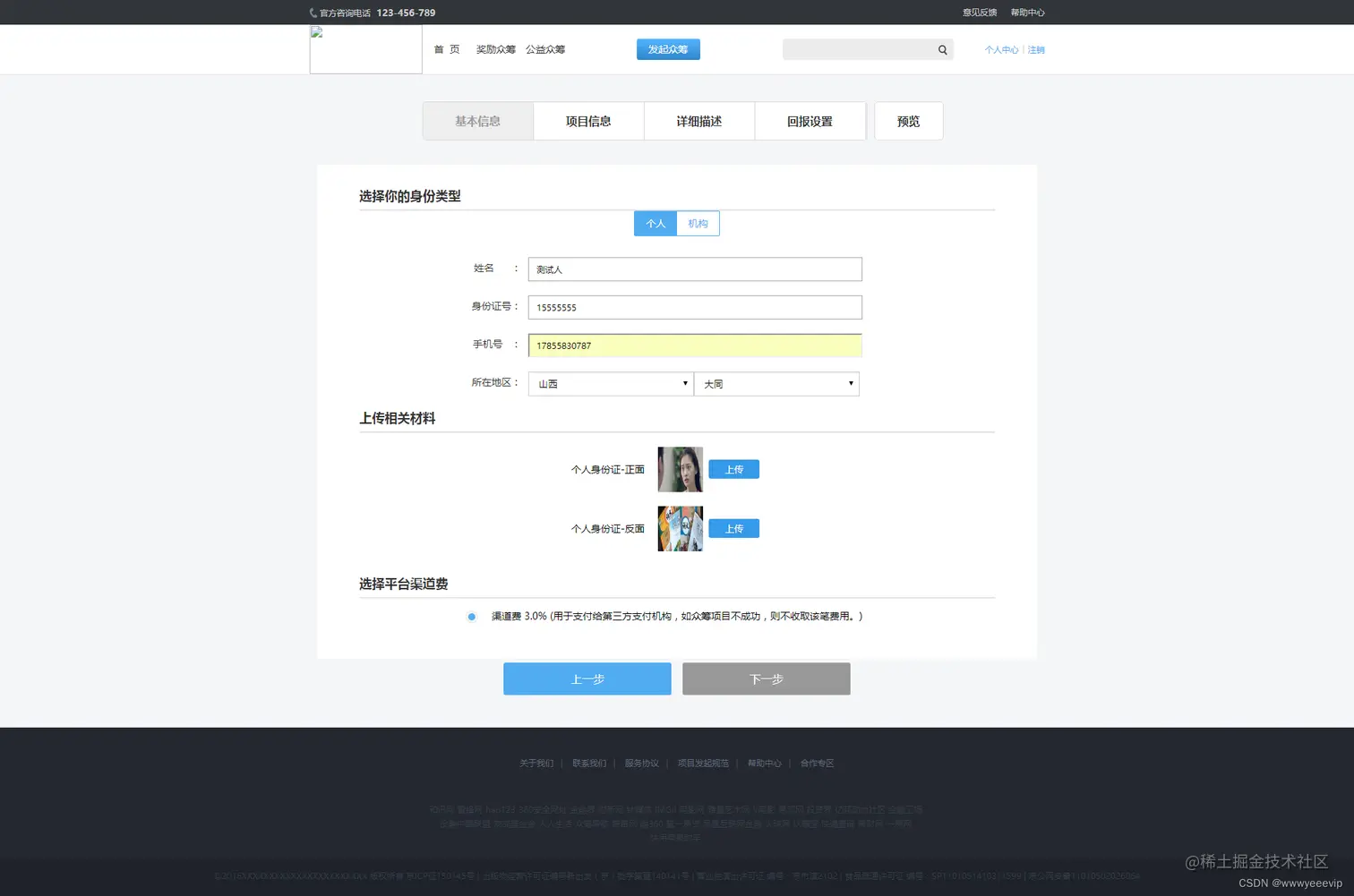Open the 山西 province dropdown
Screen dimensions: 1354x896
point(609,383)
